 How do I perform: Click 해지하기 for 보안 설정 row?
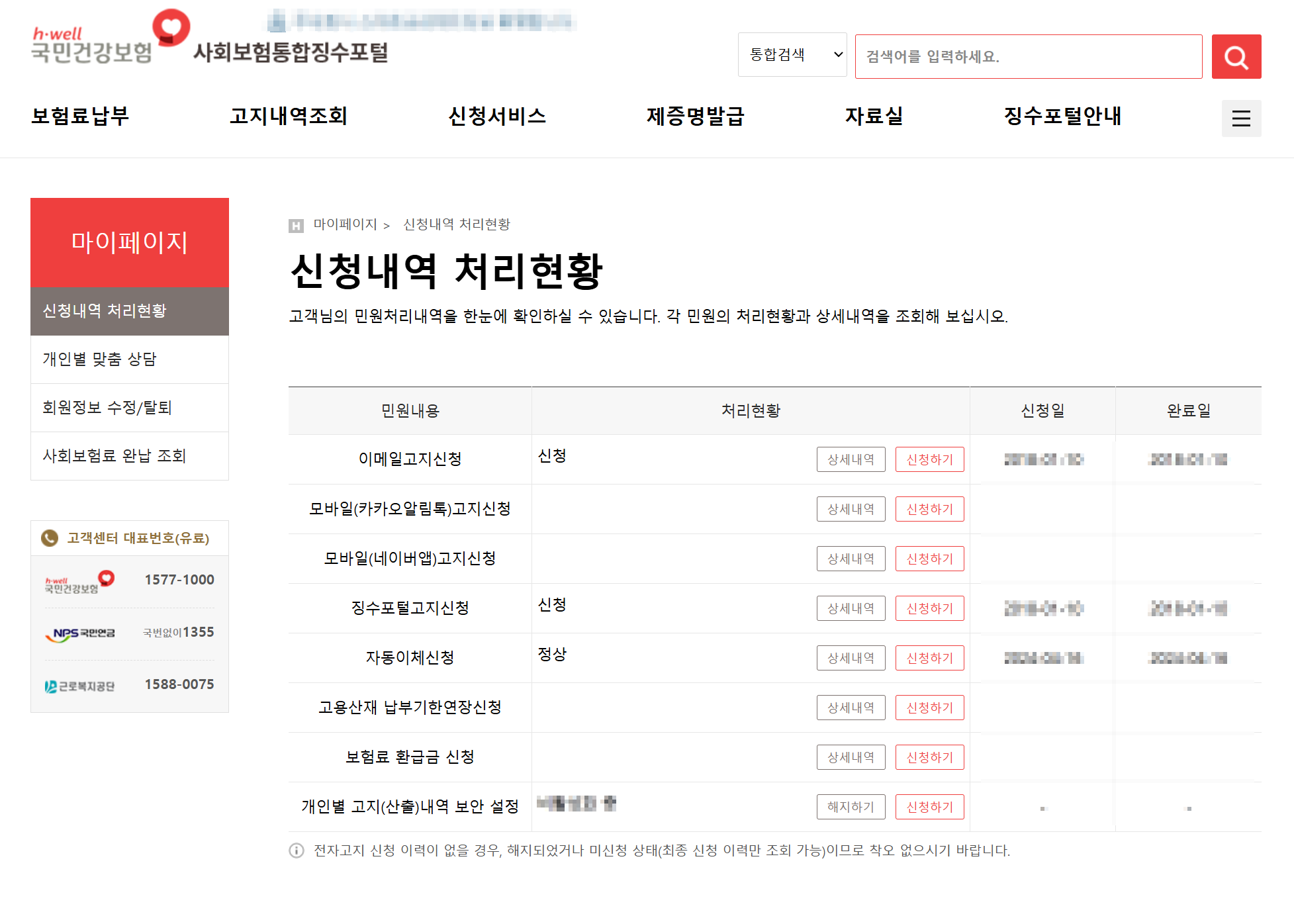pyautogui.click(x=851, y=807)
